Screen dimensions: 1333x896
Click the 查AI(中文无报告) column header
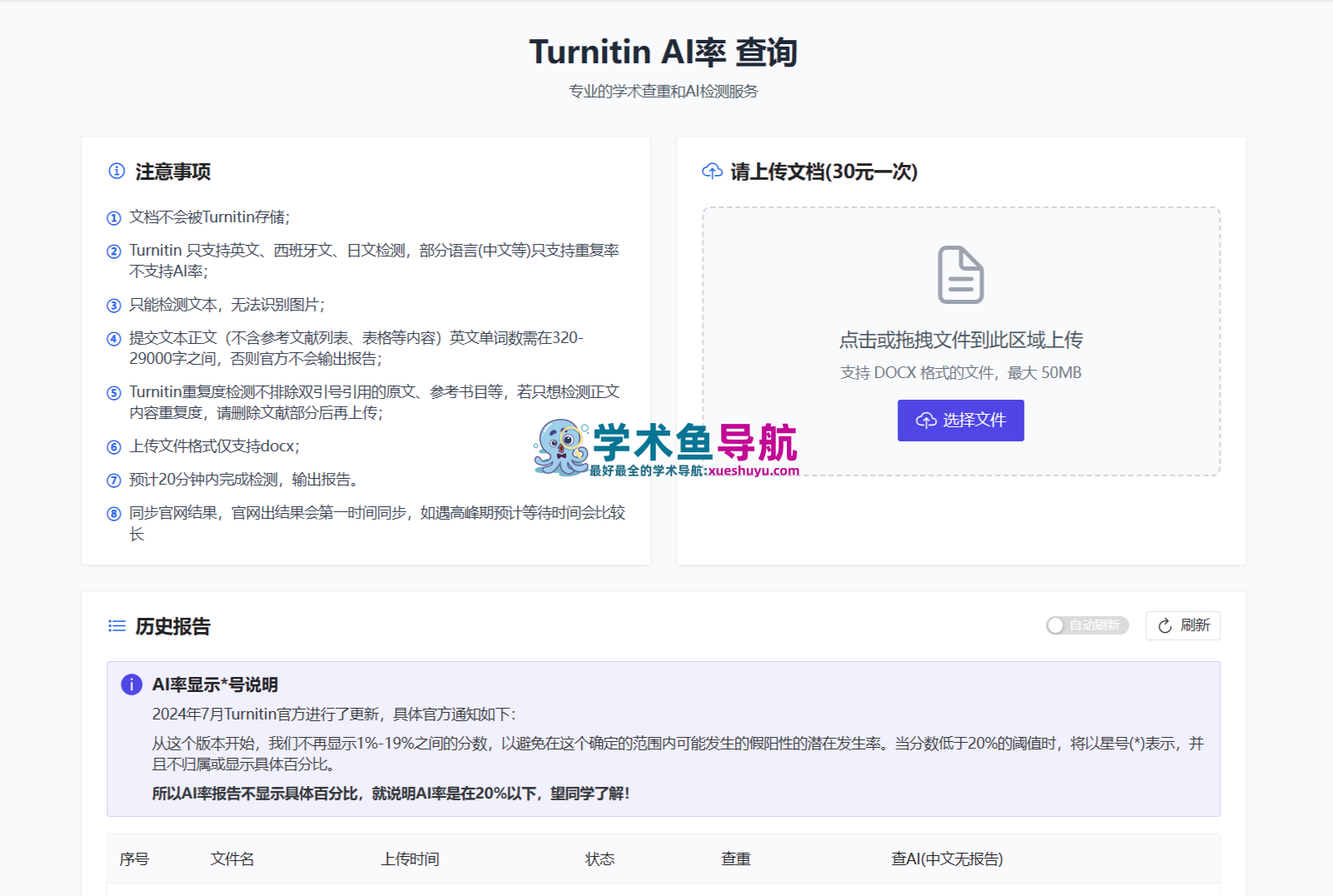pos(947,859)
